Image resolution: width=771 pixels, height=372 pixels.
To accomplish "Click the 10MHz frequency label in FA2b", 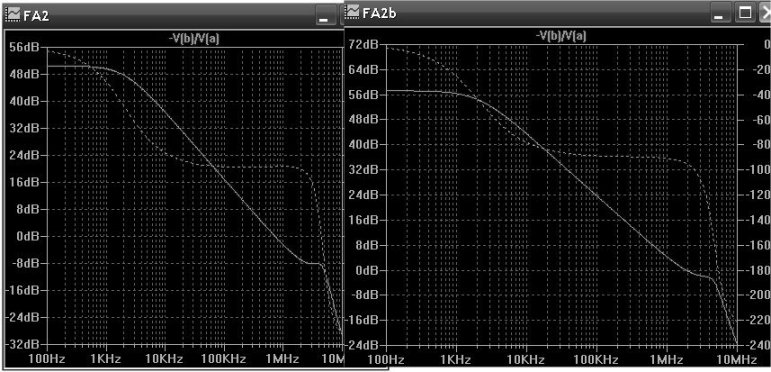I will click(737, 360).
